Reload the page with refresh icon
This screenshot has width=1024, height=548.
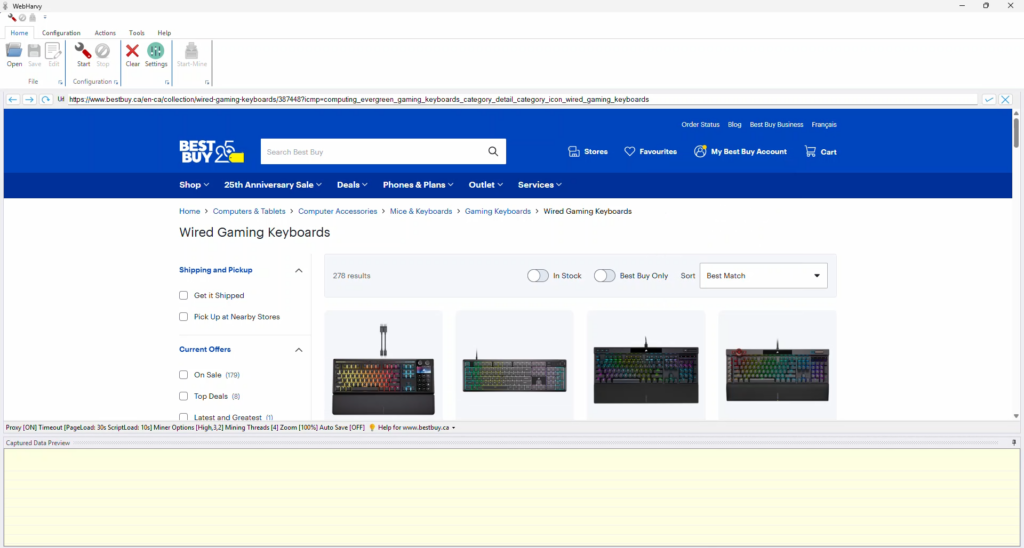(45, 99)
